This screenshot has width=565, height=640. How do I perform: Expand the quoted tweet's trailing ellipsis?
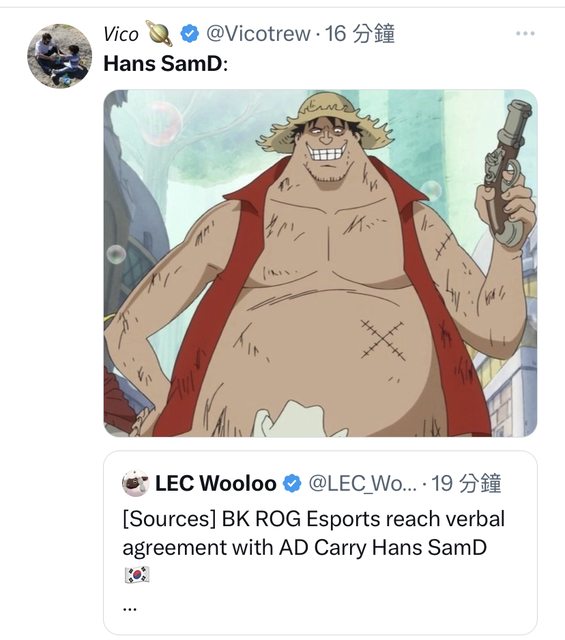click(x=129, y=609)
